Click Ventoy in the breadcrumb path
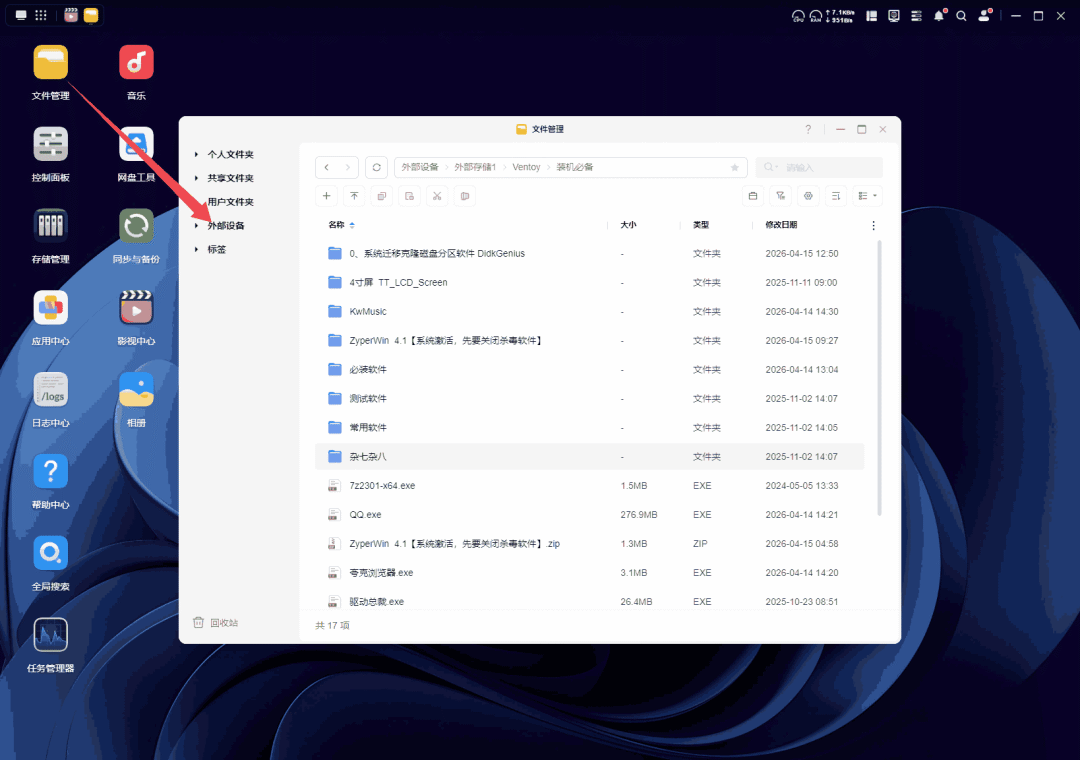Image resolution: width=1080 pixels, height=760 pixels. [526, 167]
